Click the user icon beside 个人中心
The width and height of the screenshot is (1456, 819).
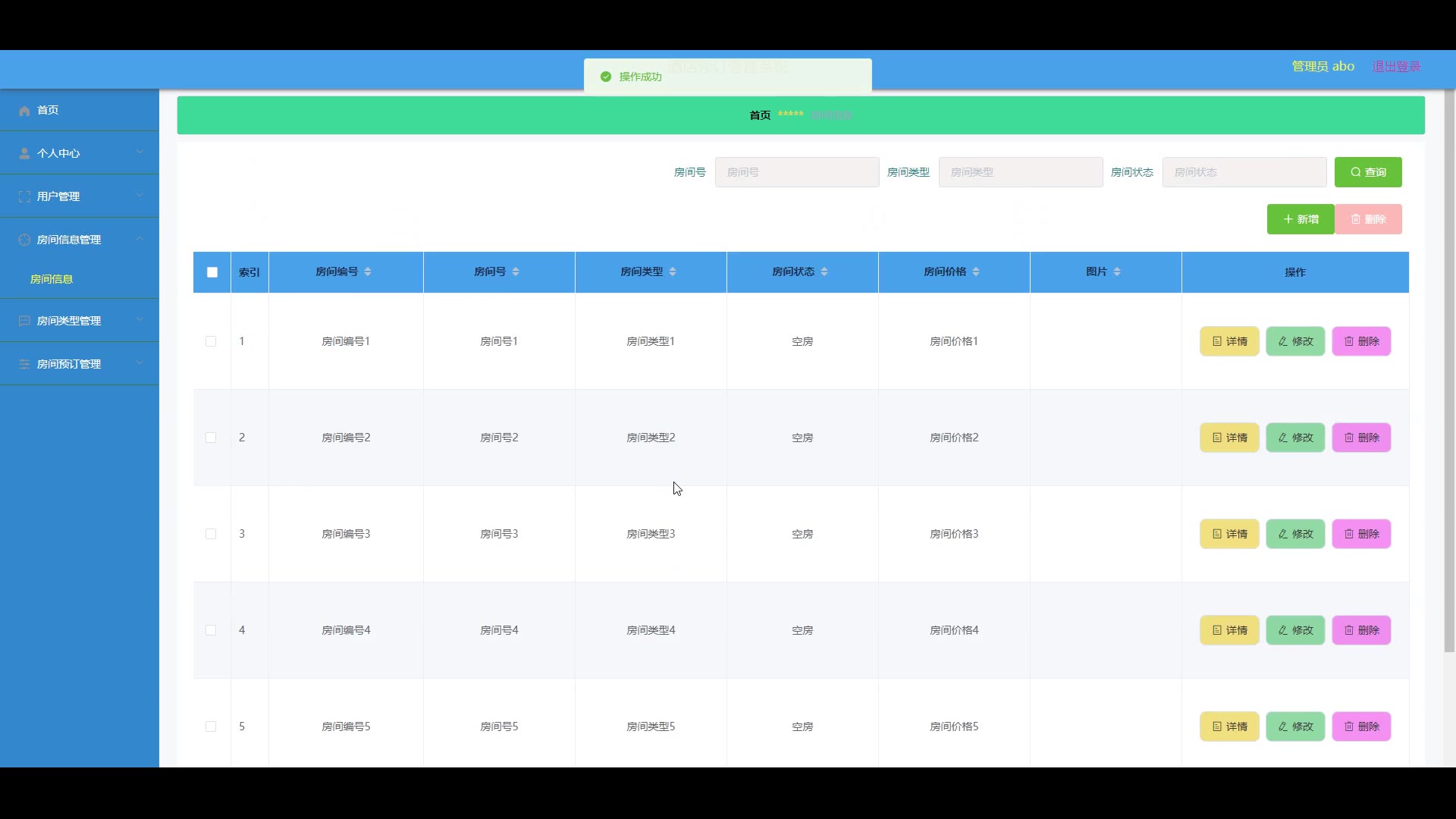(24, 154)
